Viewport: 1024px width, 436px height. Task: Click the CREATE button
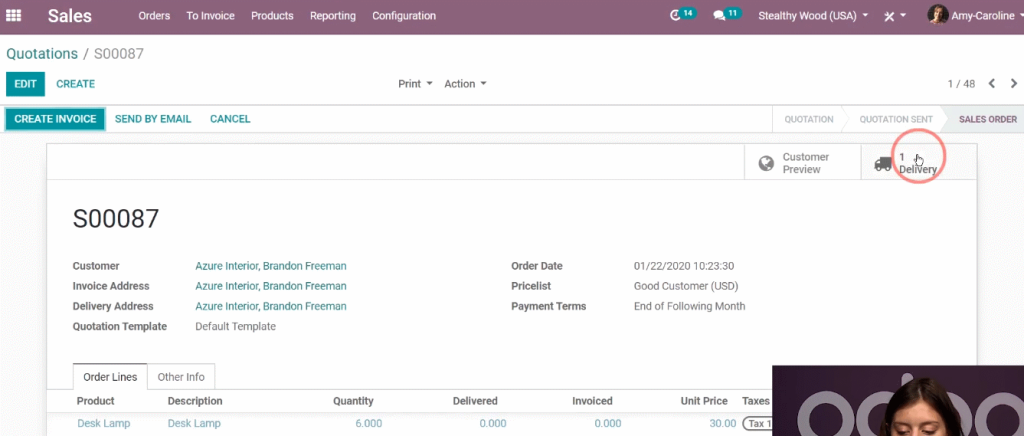point(75,84)
